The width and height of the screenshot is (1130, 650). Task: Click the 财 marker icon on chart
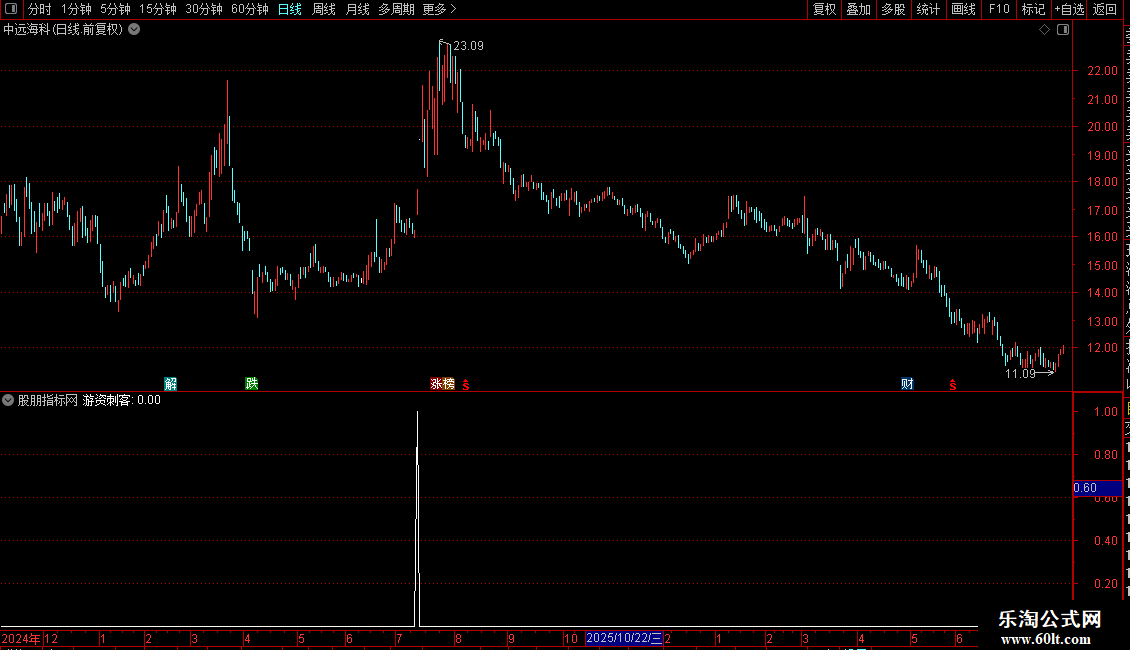click(907, 383)
